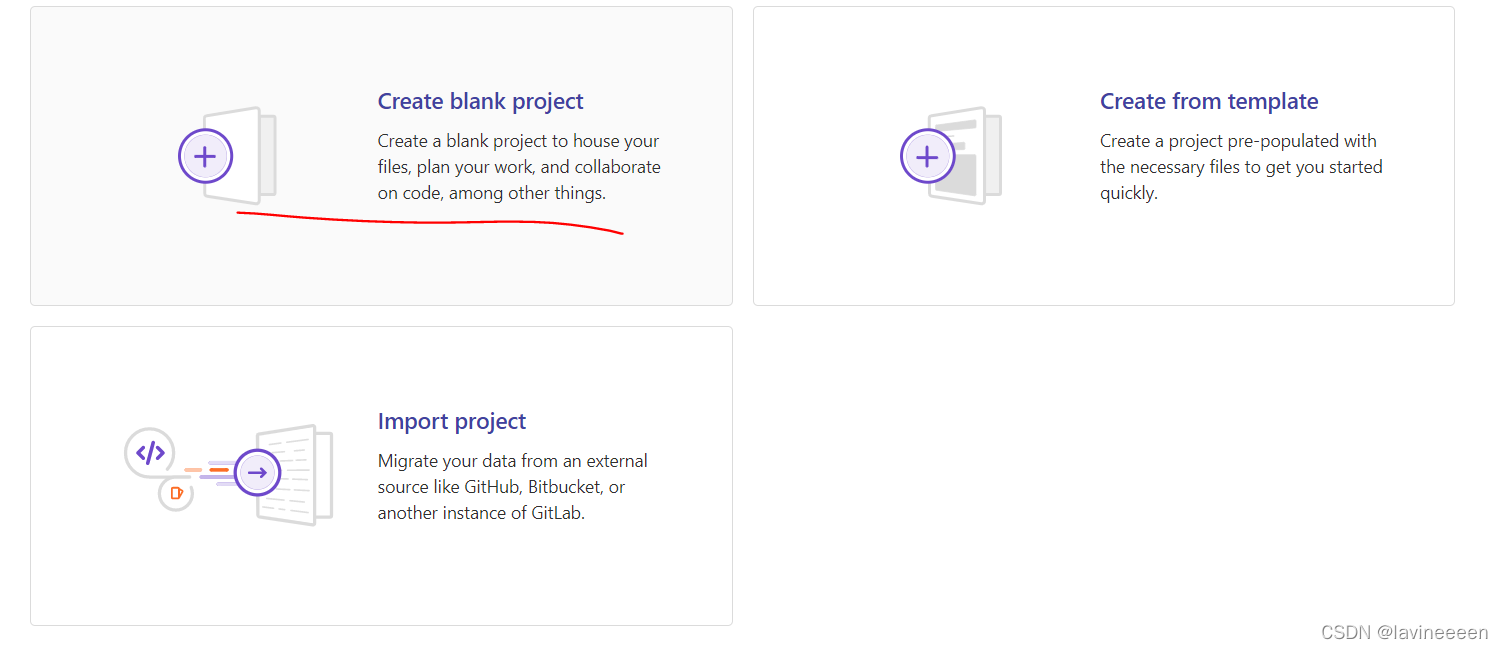This screenshot has height=649, width=1503.
Task: Click text 'Create a project pre-populated with'
Action: pyautogui.click(x=1238, y=141)
